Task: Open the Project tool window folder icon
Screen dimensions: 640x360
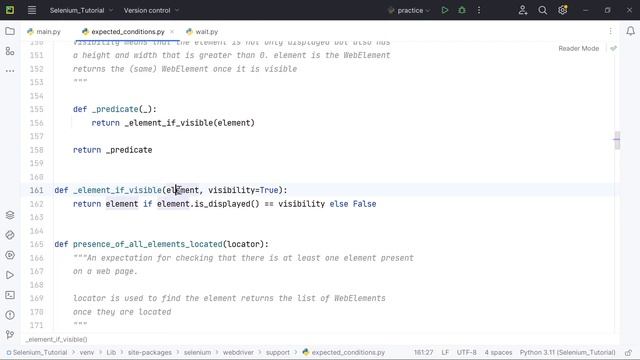Action: click(x=10, y=31)
